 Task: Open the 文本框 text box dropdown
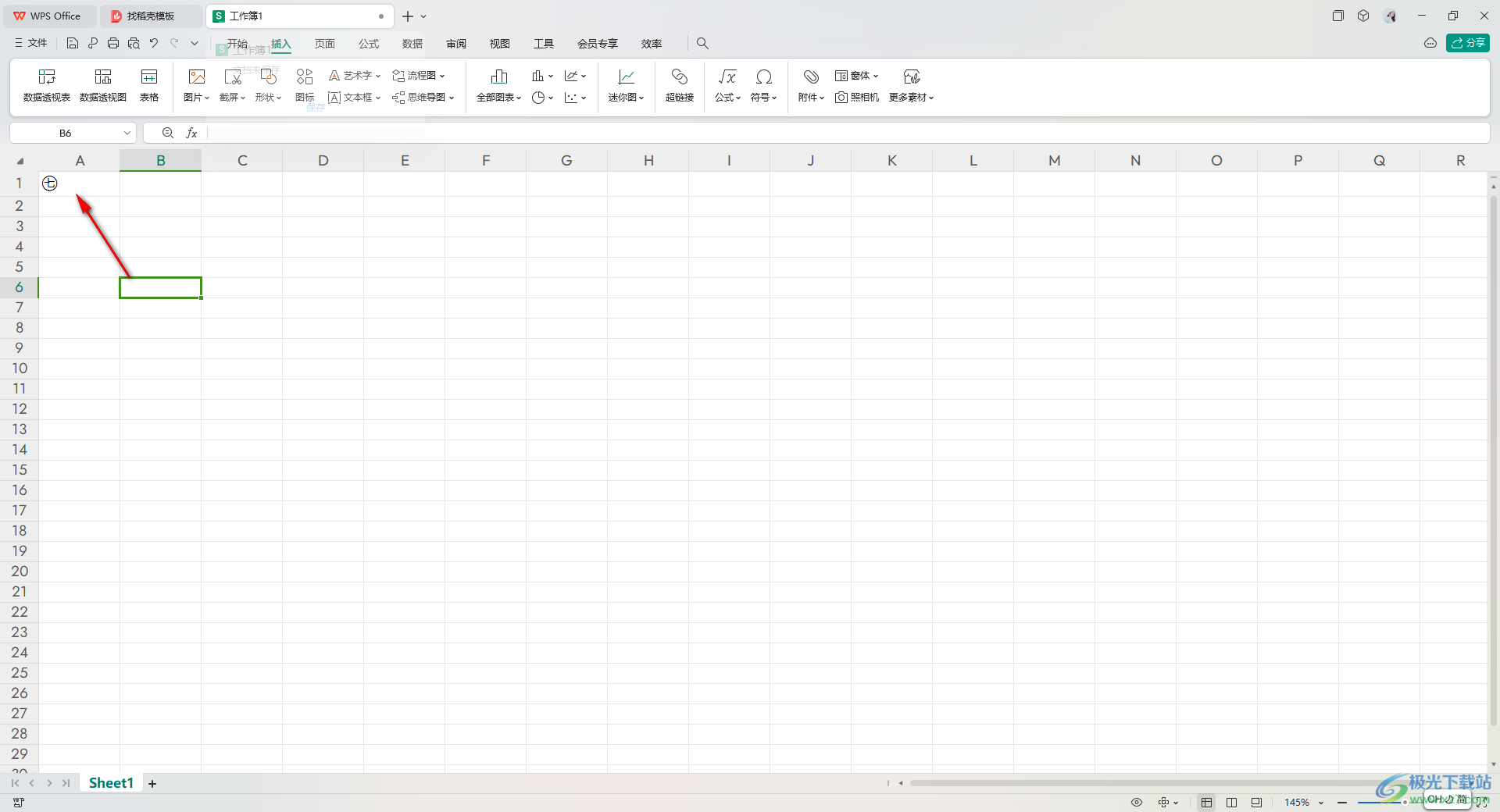tap(355, 98)
